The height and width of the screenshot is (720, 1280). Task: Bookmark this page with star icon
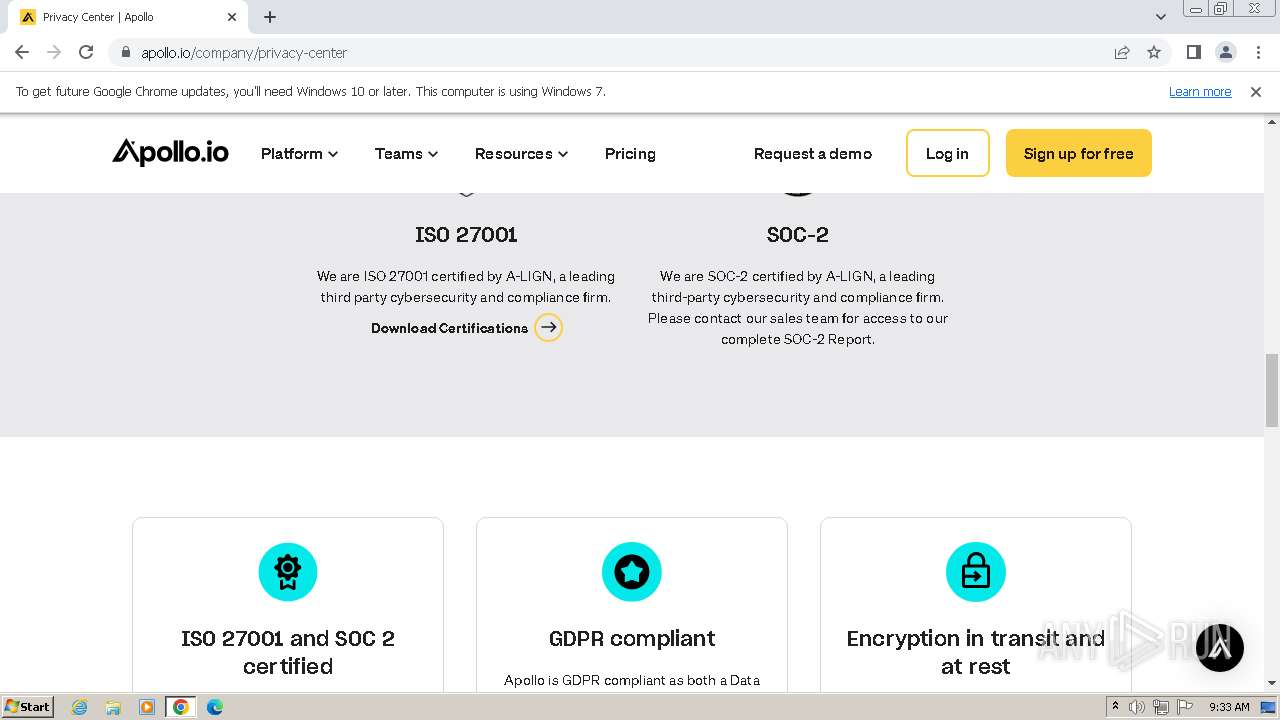point(1154,52)
